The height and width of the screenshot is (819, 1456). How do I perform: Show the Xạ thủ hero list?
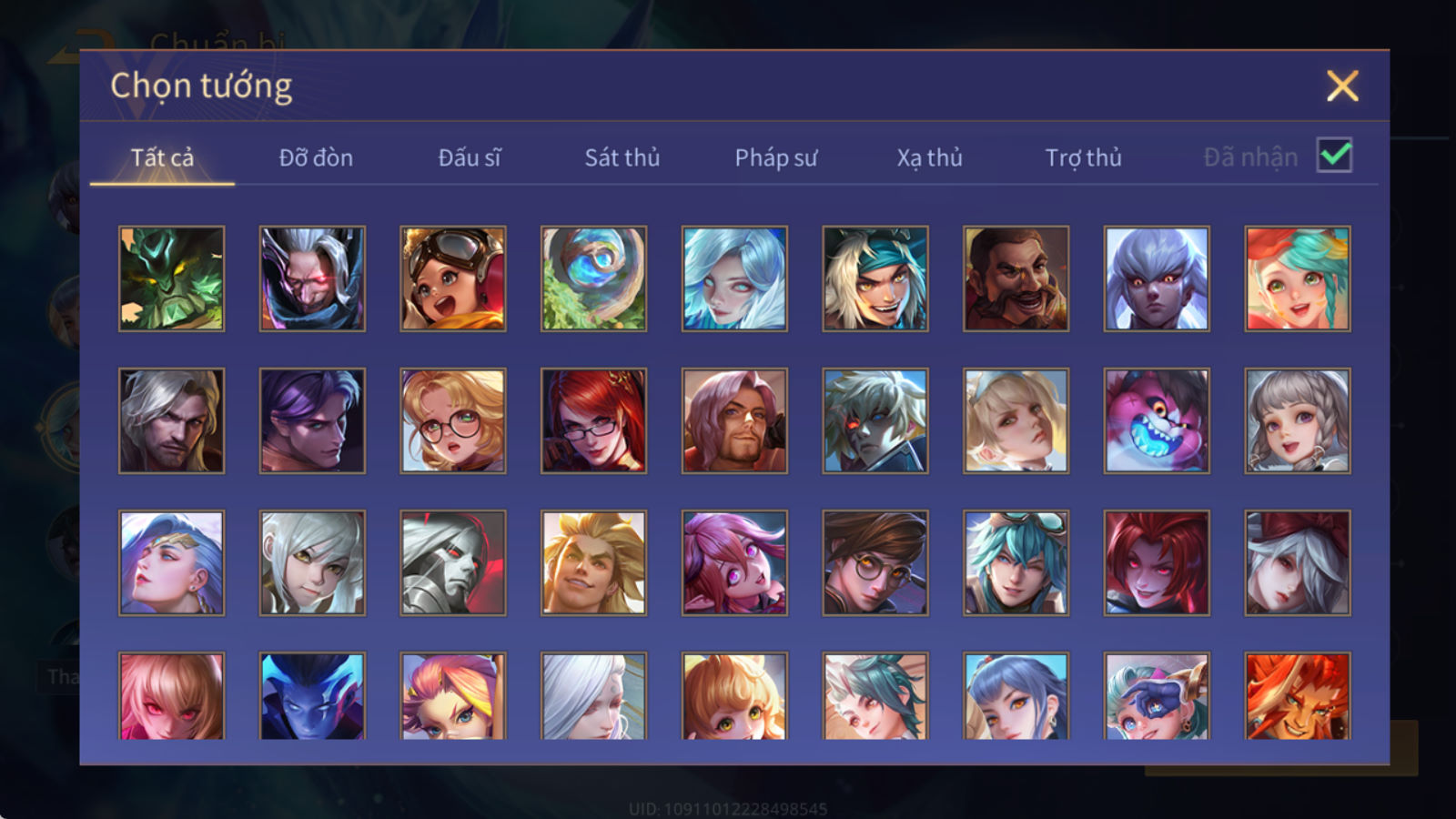point(930,157)
